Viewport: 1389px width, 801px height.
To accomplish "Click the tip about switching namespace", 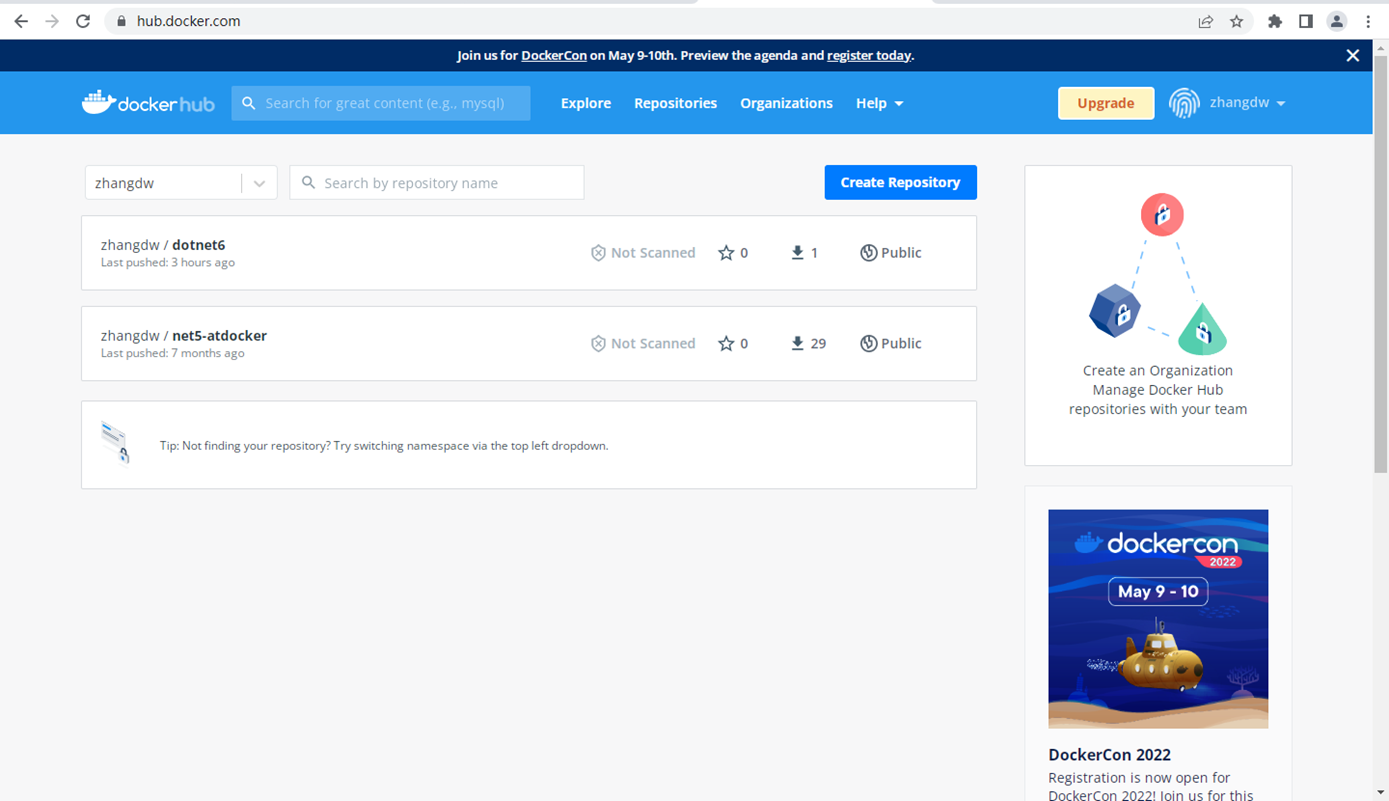I will tap(384, 446).
